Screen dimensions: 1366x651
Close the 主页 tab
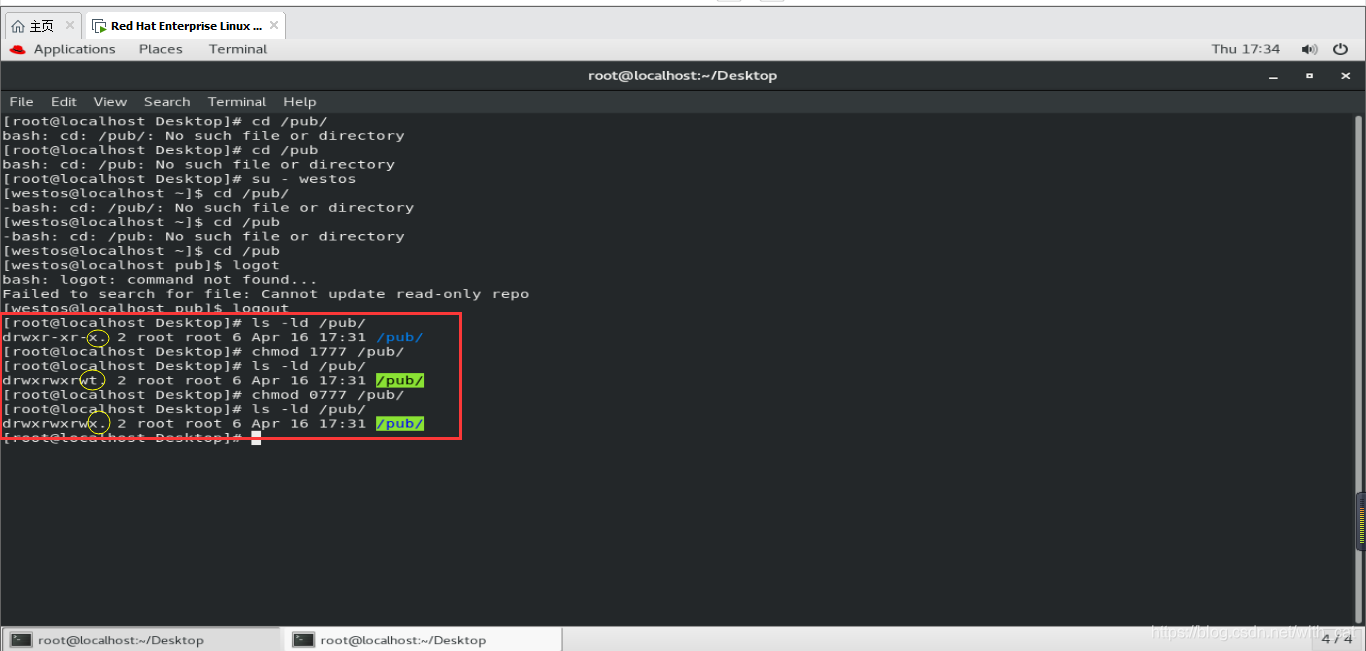69,26
